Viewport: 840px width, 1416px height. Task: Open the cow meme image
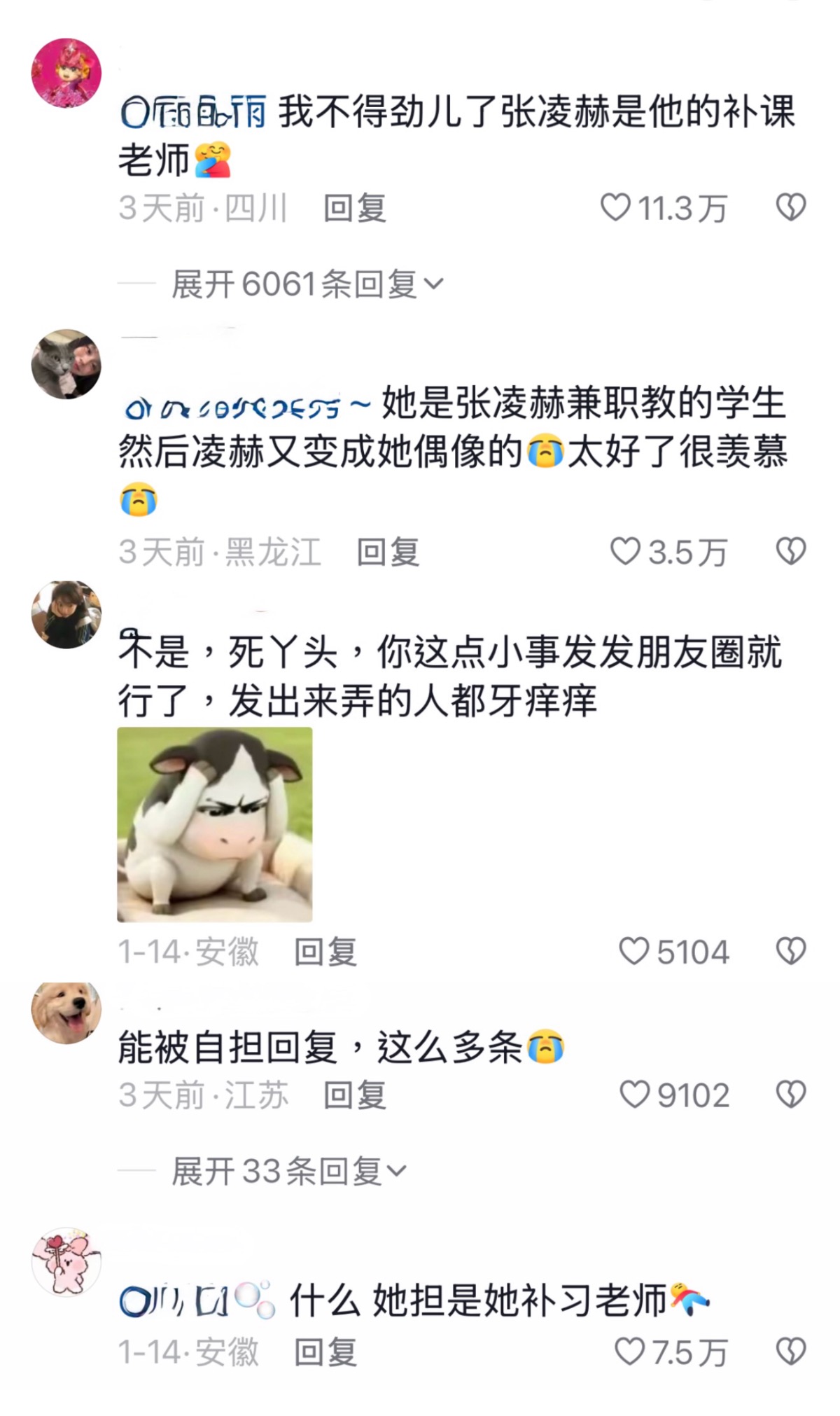(215, 824)
